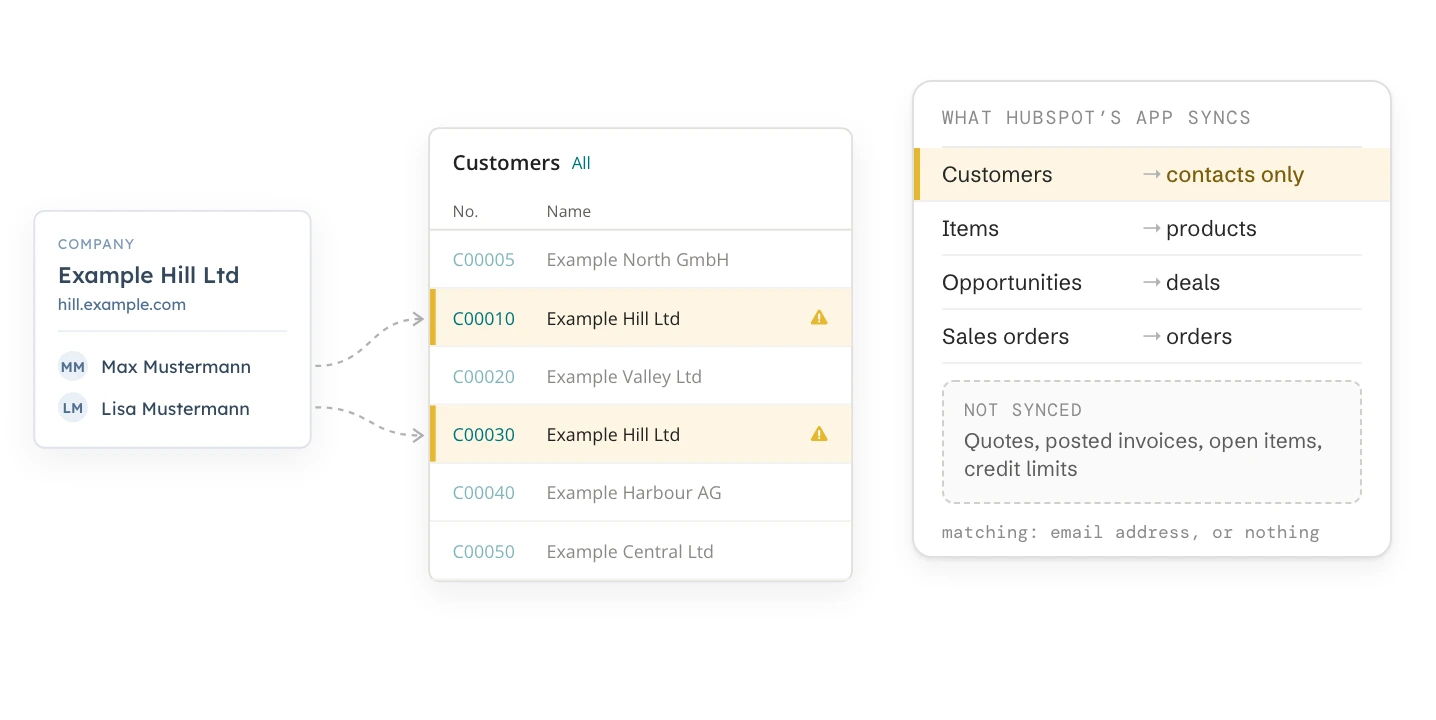Click the Opportunities sync row label
Image resolution: width=1436 pixels, height=720 pixels.
click(x=1012, y=283)
